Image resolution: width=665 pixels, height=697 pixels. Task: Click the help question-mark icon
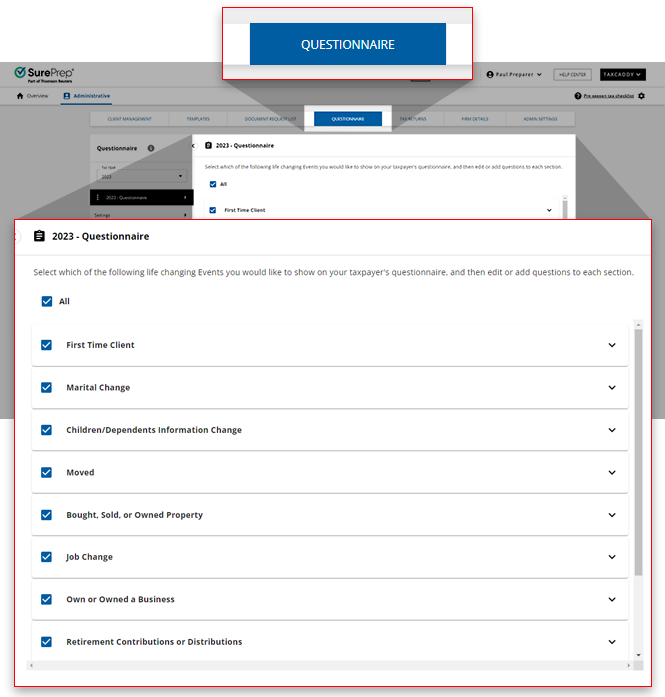pyautogui.click(x=577, y=96)
